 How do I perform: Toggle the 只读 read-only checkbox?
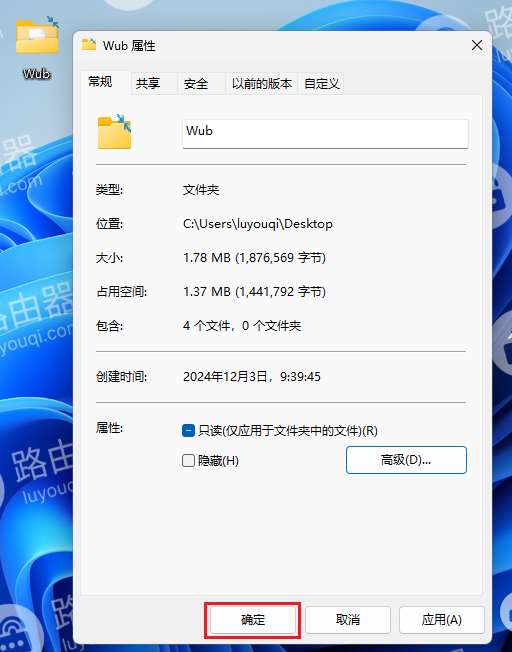188,430
